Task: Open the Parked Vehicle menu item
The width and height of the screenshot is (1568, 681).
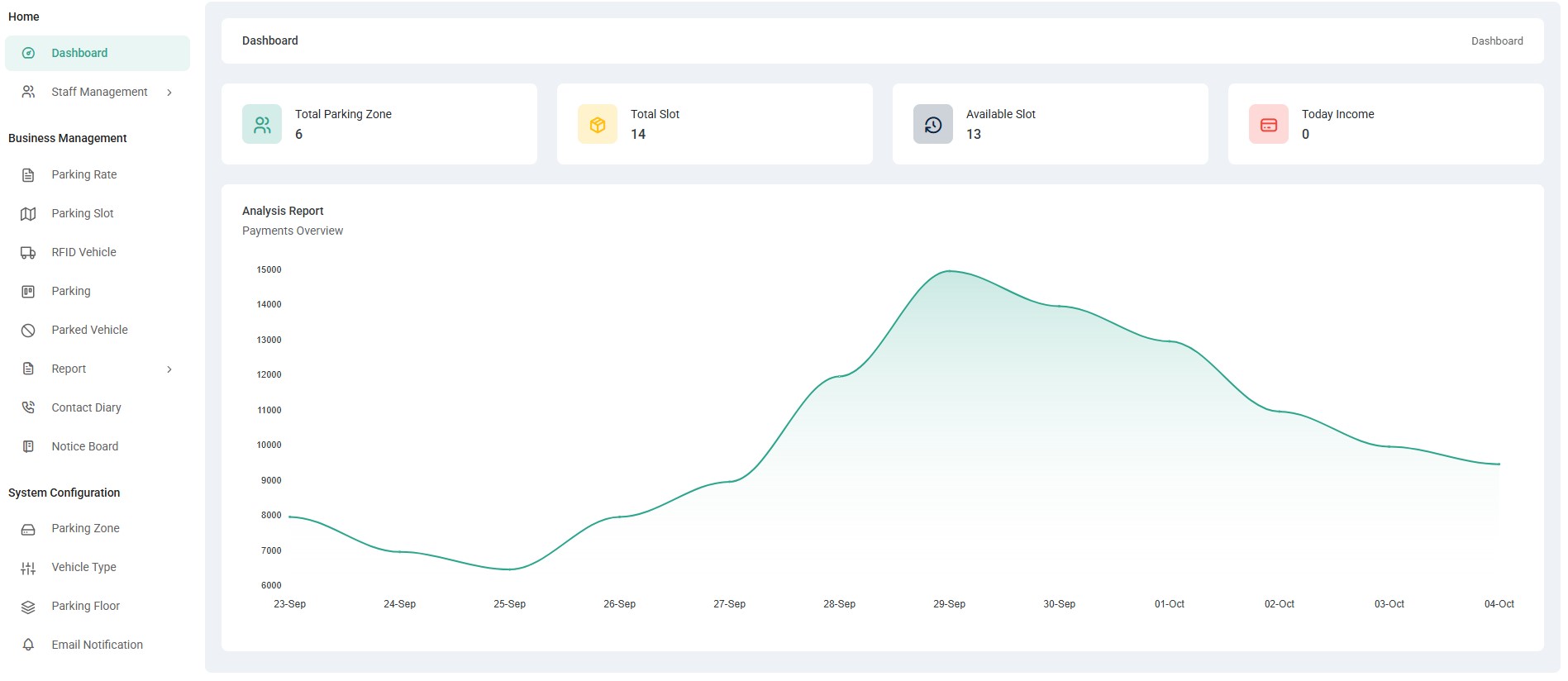Action: 89,330
